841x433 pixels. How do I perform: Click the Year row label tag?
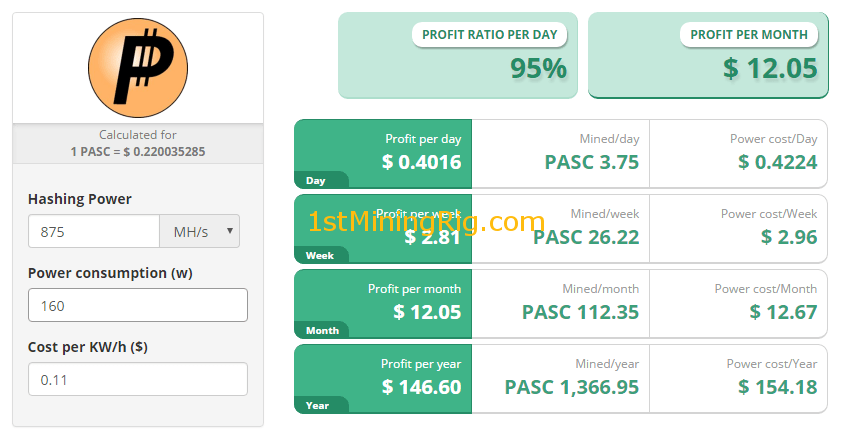tap(318, 405)
